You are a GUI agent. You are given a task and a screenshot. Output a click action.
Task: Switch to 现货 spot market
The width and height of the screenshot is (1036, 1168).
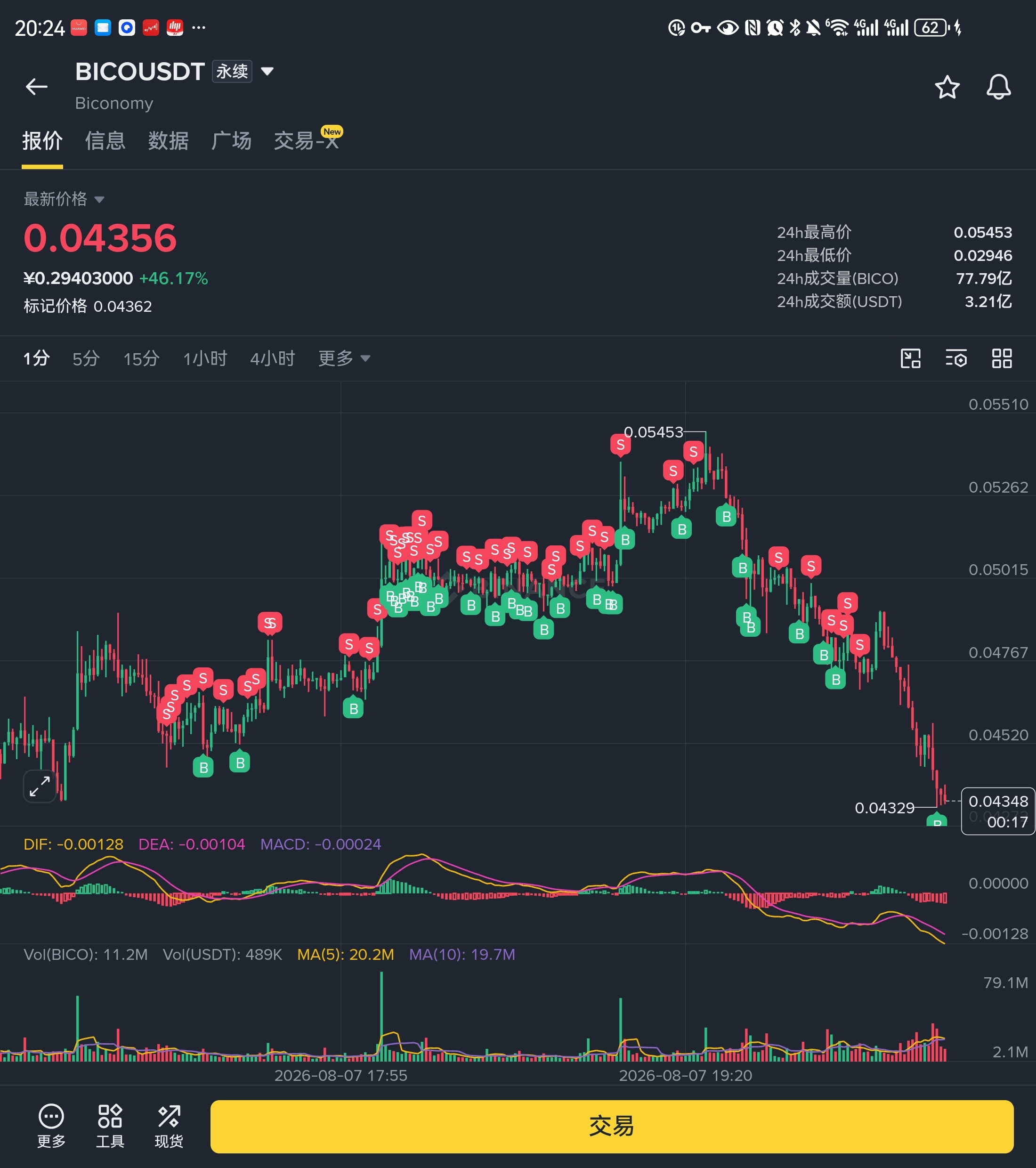tap(169, 1126)
